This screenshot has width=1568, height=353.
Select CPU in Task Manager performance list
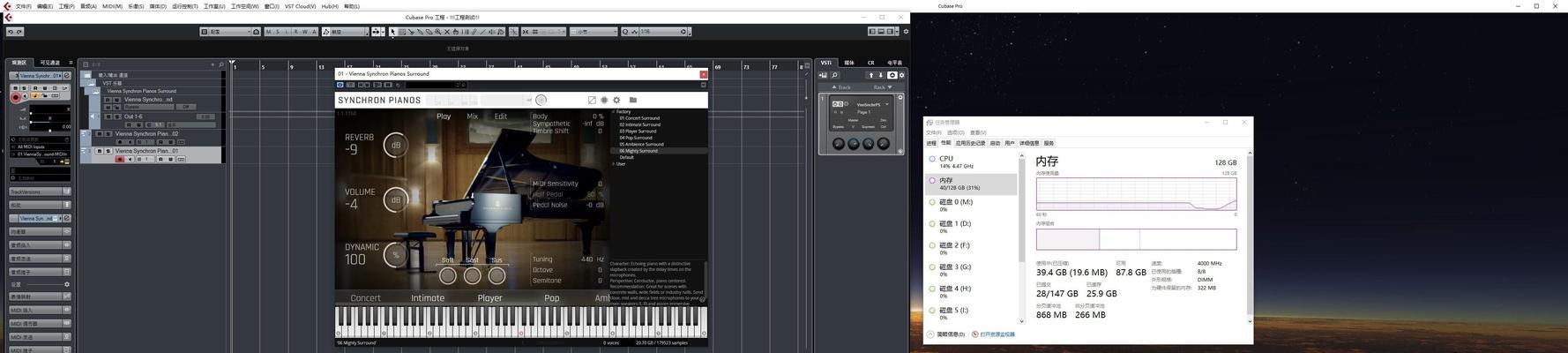(x=970, y=161)
